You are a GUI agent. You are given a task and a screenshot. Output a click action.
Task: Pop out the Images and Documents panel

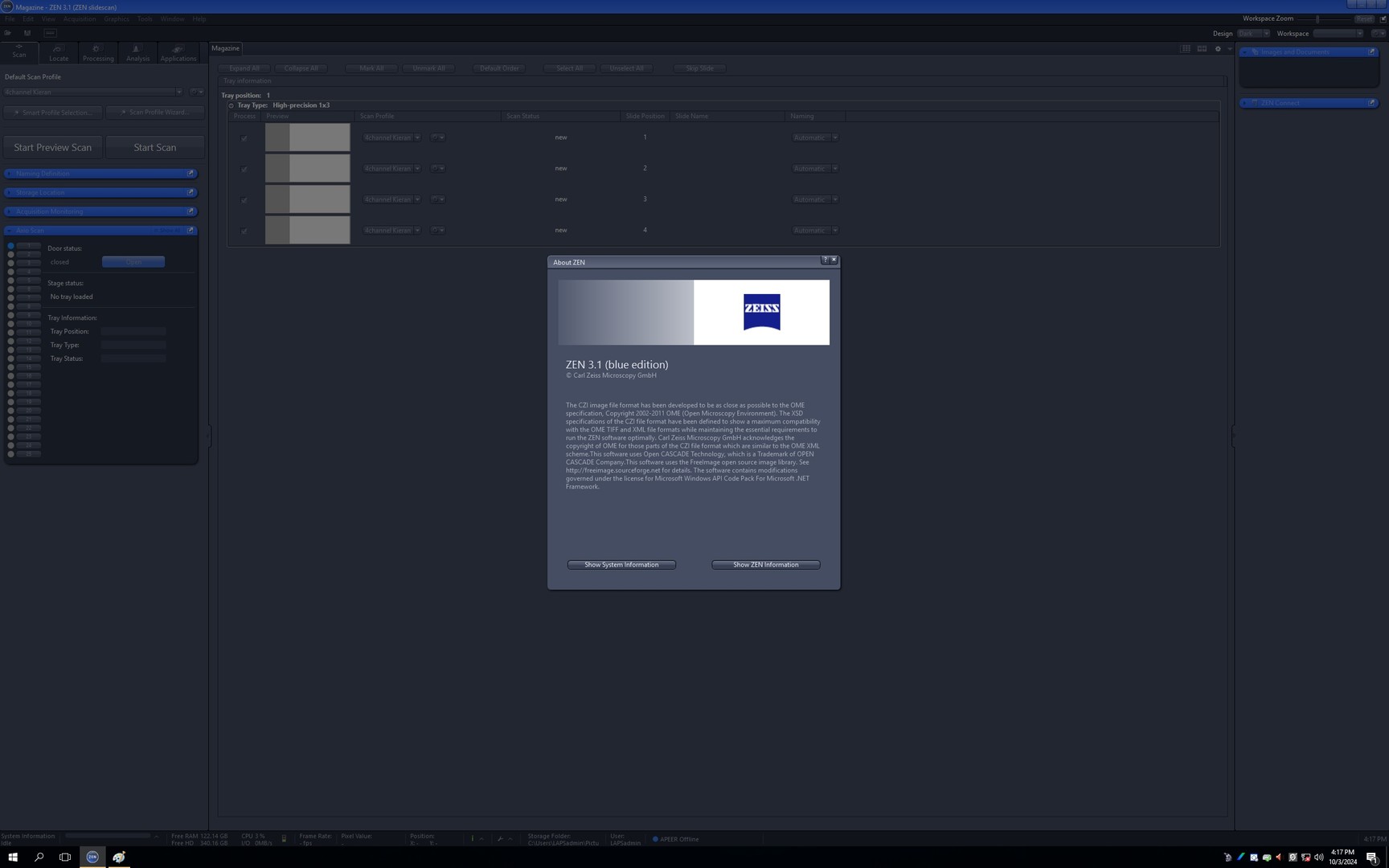tap(1371, 52)
